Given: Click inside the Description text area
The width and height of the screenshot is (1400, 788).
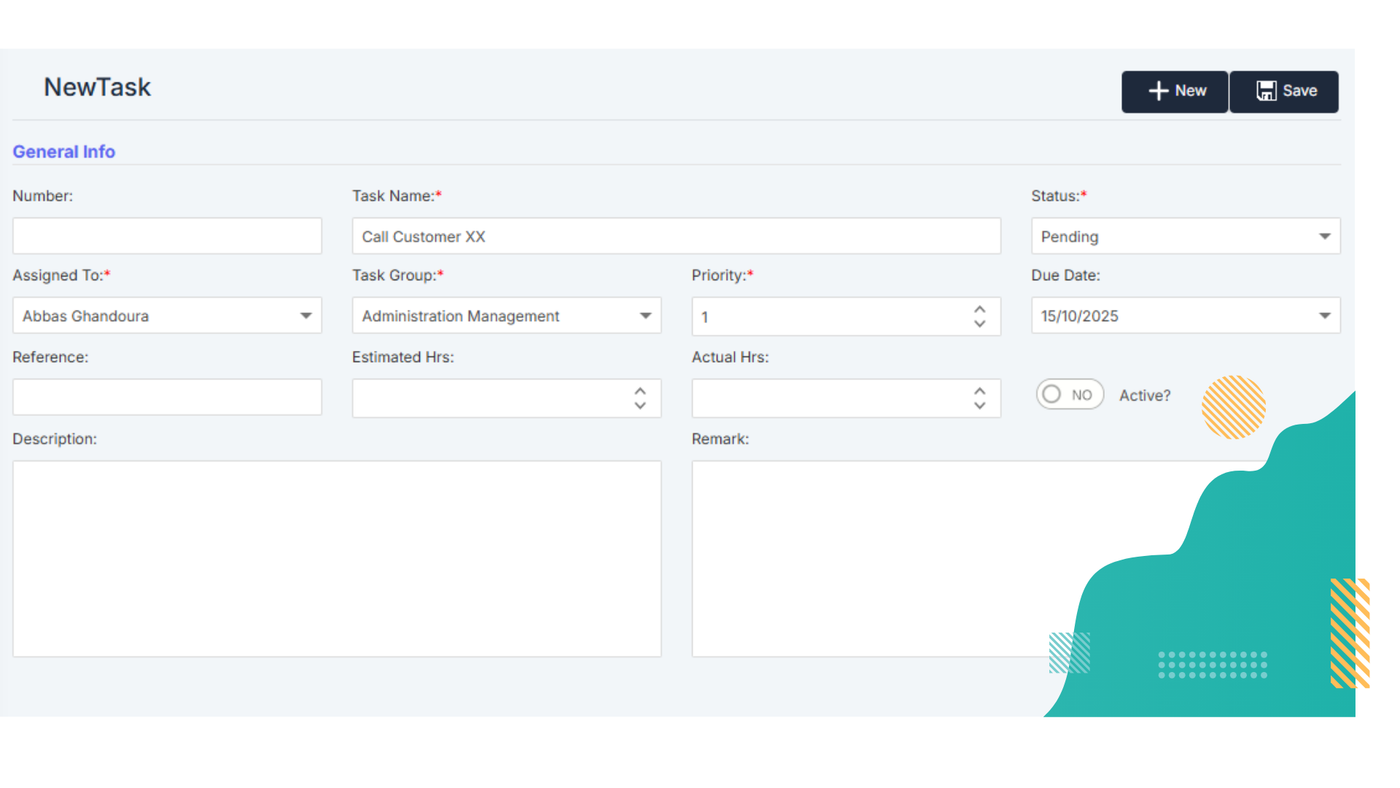Looking at the screenshot, I should (336, 558).
